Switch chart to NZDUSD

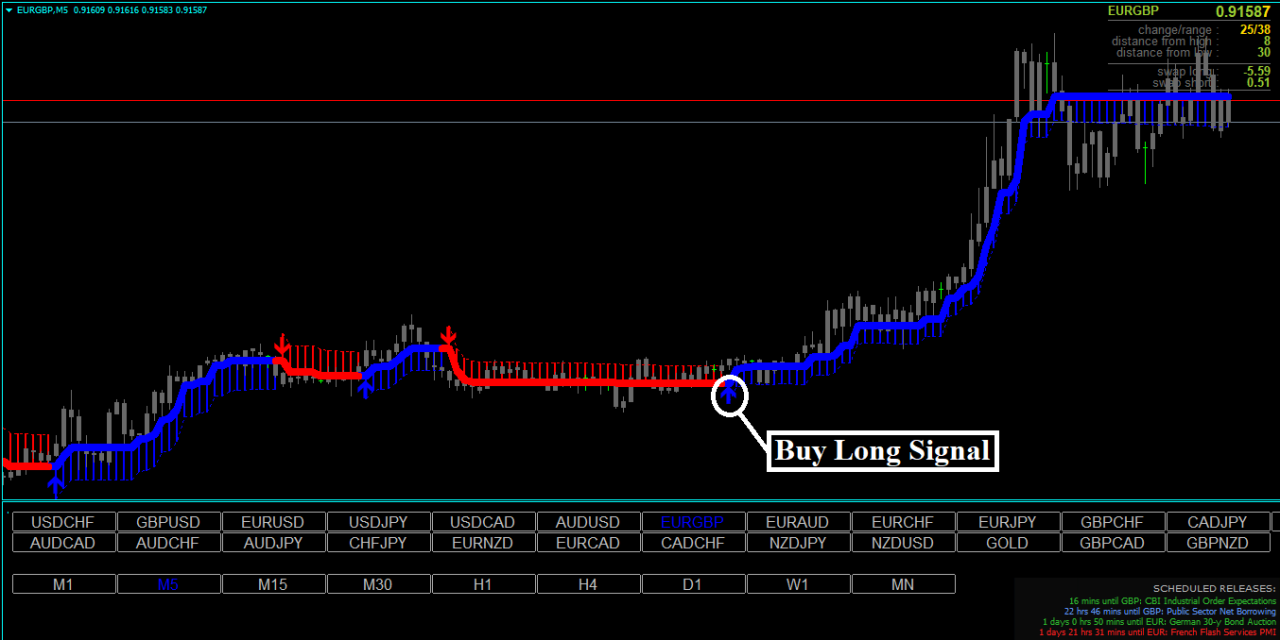[x=904, y=543]
